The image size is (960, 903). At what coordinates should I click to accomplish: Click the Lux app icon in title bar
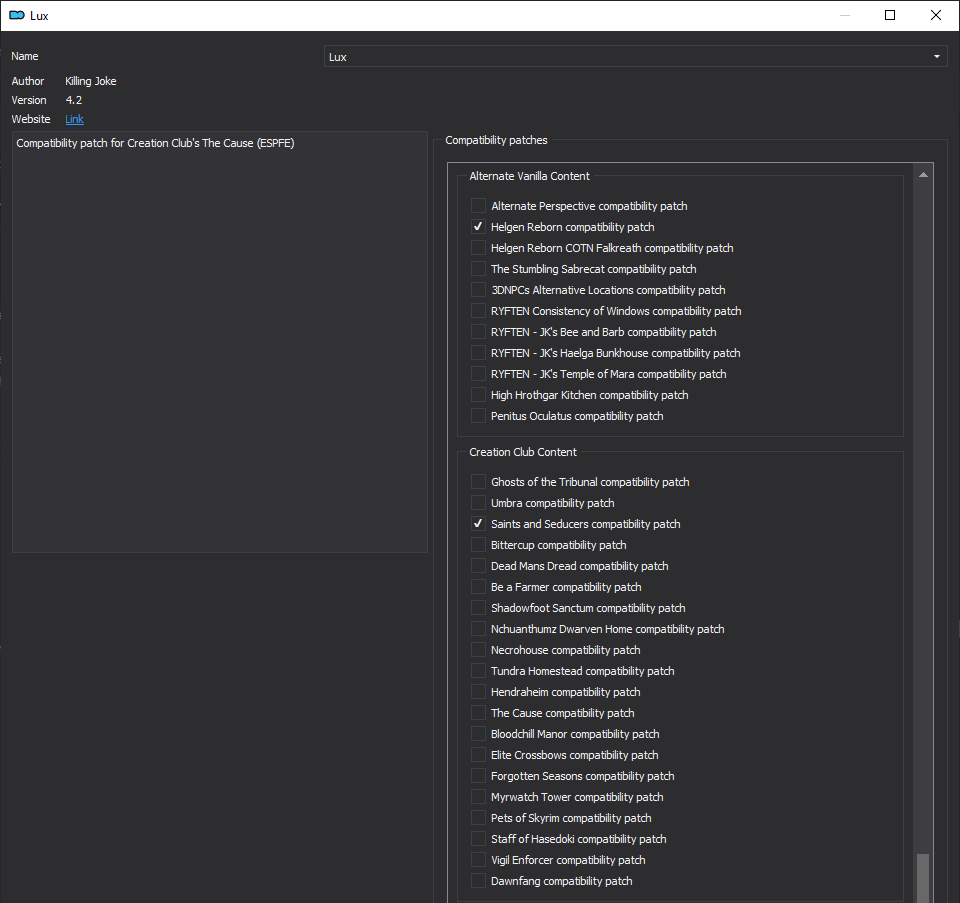(17, 15)
